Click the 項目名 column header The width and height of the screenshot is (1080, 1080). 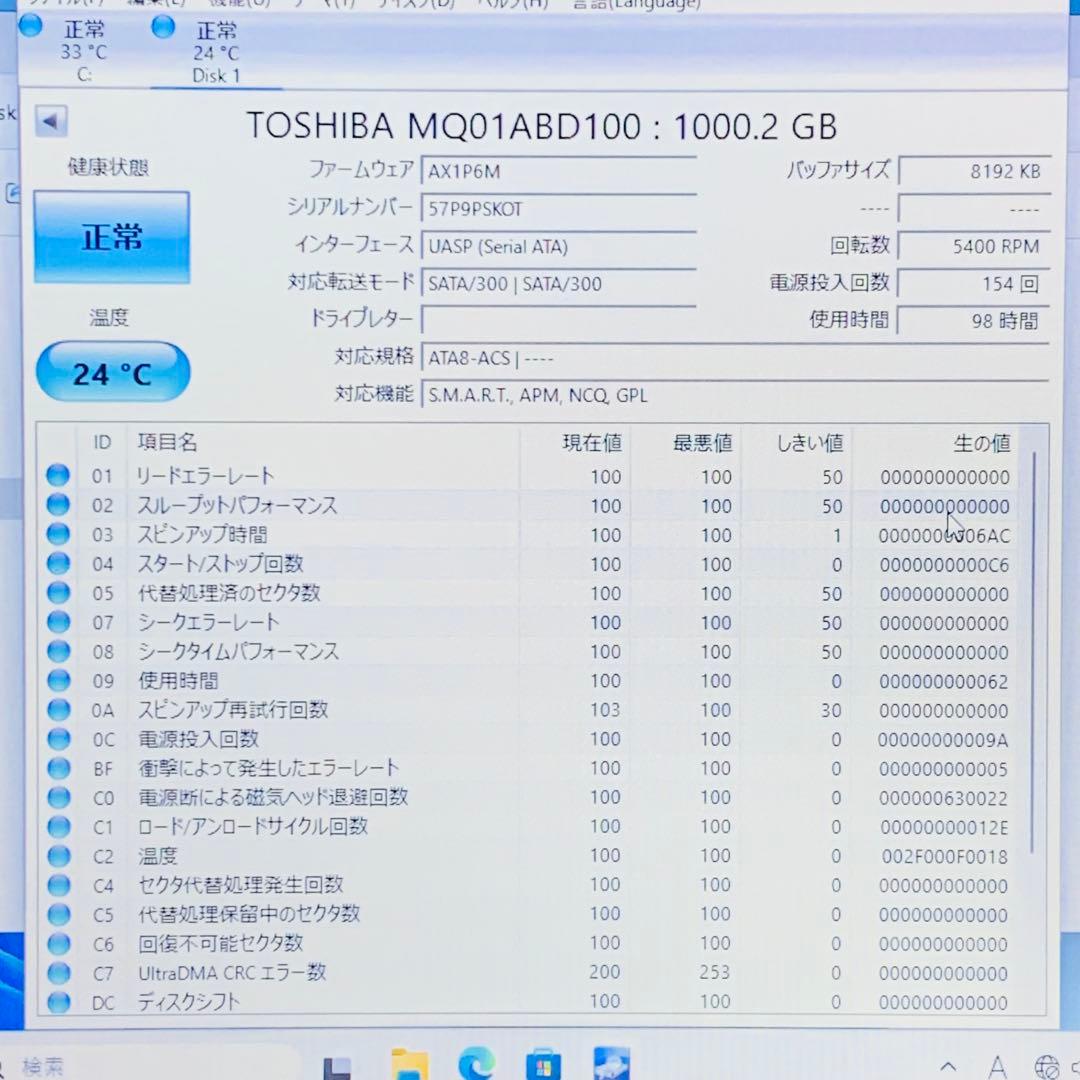pos(167,442)
